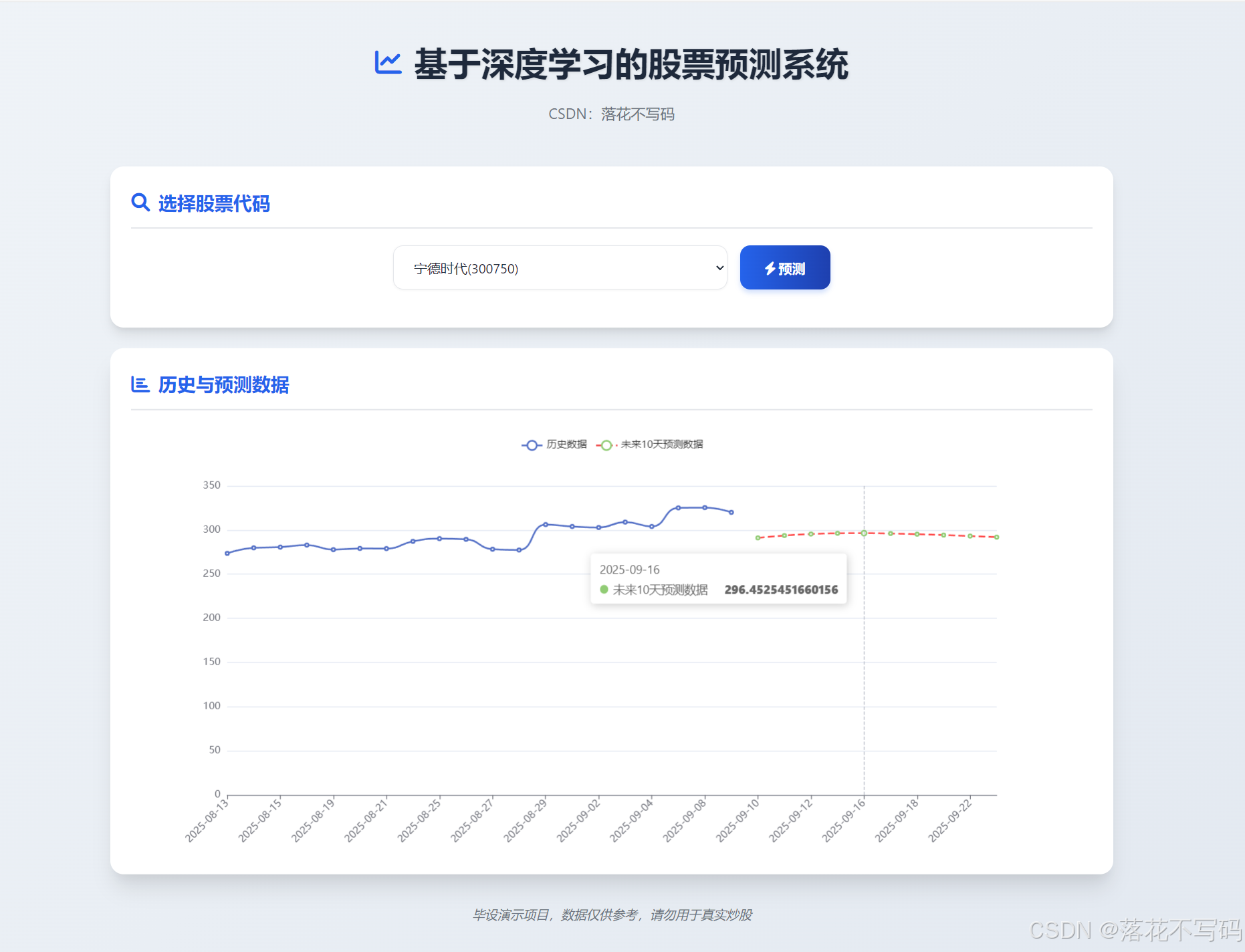This screenshot has width=1245, height=952.
Task: Open the 宁德时代(300750) stock dropdown
Action: (560, 267)
